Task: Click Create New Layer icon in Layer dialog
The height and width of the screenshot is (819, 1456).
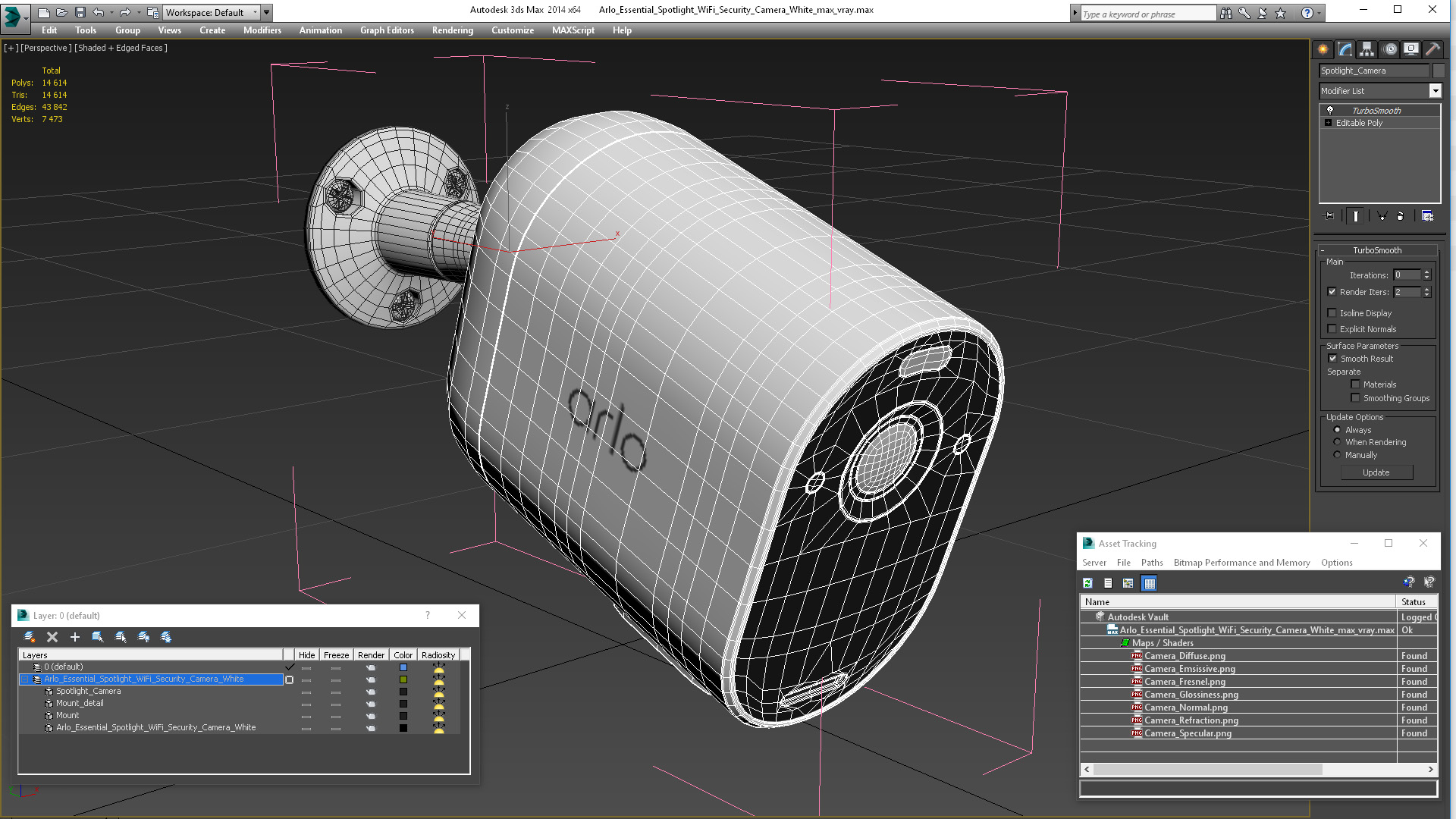Action: point(30,637)
